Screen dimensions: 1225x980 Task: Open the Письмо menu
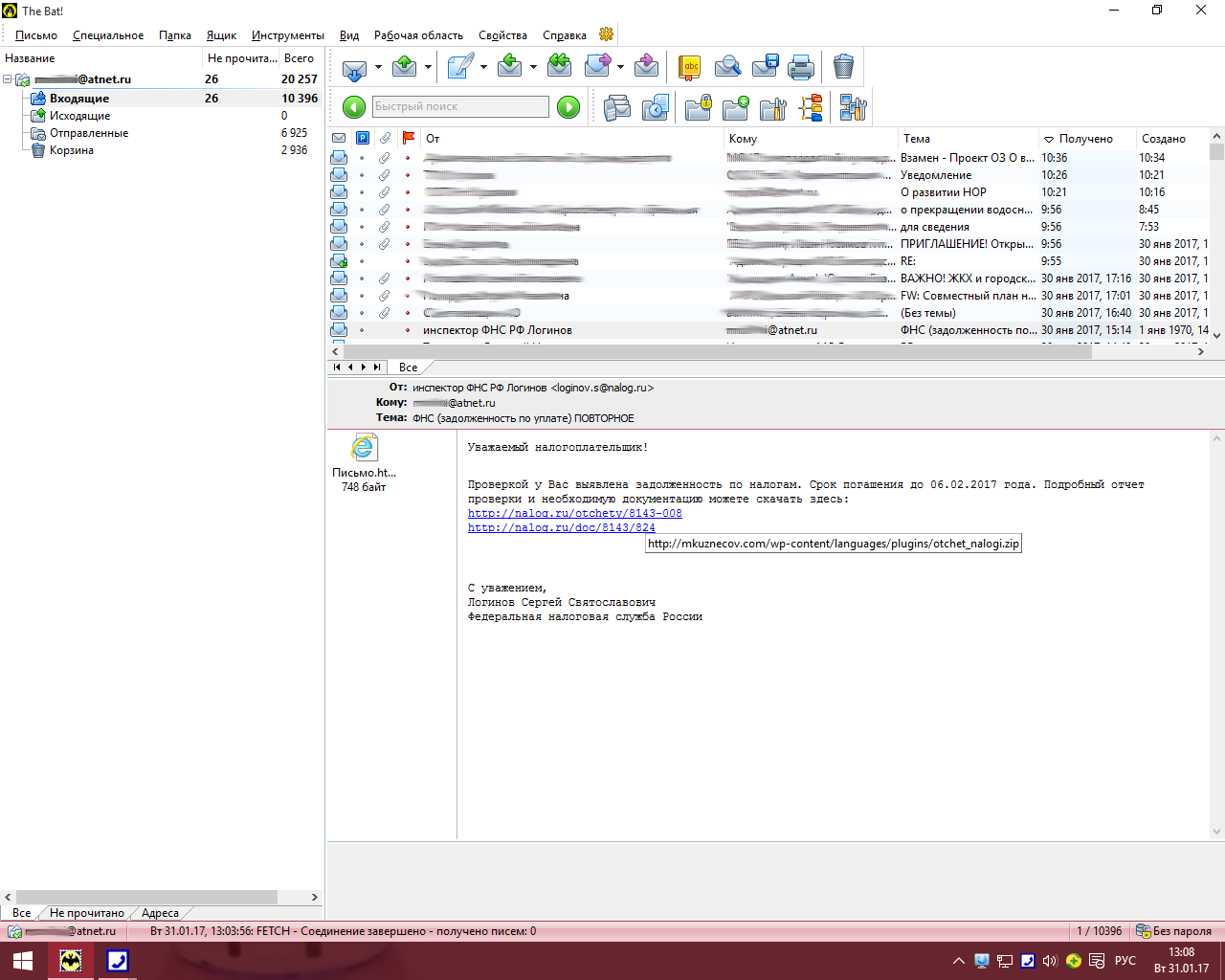[36, 35]
